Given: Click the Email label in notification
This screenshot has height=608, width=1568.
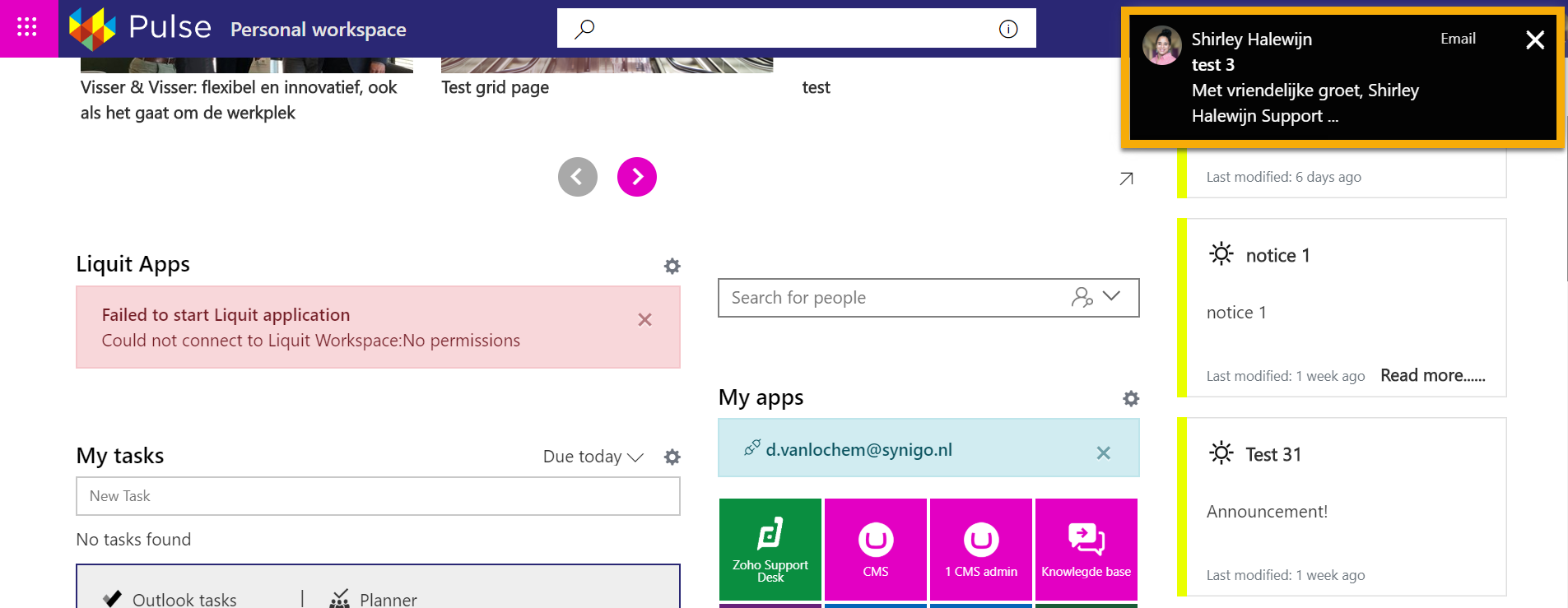Looking at the screenshot, I should (1458, 39).
